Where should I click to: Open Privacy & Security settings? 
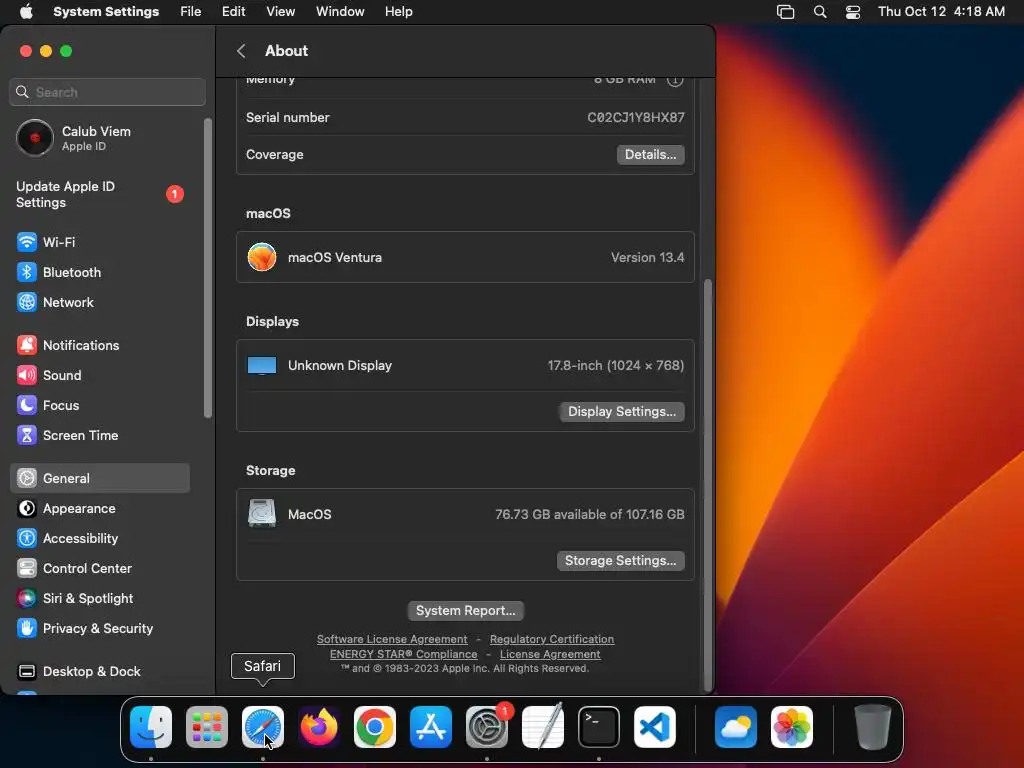pyautogui.click(x=99, y=629)
